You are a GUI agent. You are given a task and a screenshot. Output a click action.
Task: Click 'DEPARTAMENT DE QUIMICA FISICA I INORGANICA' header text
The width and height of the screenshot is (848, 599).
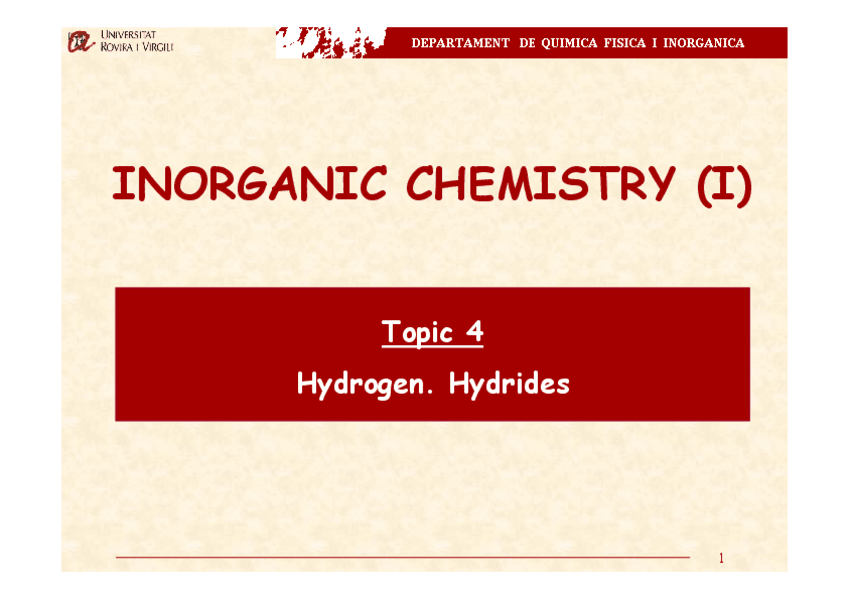click(x=578, y=43)
